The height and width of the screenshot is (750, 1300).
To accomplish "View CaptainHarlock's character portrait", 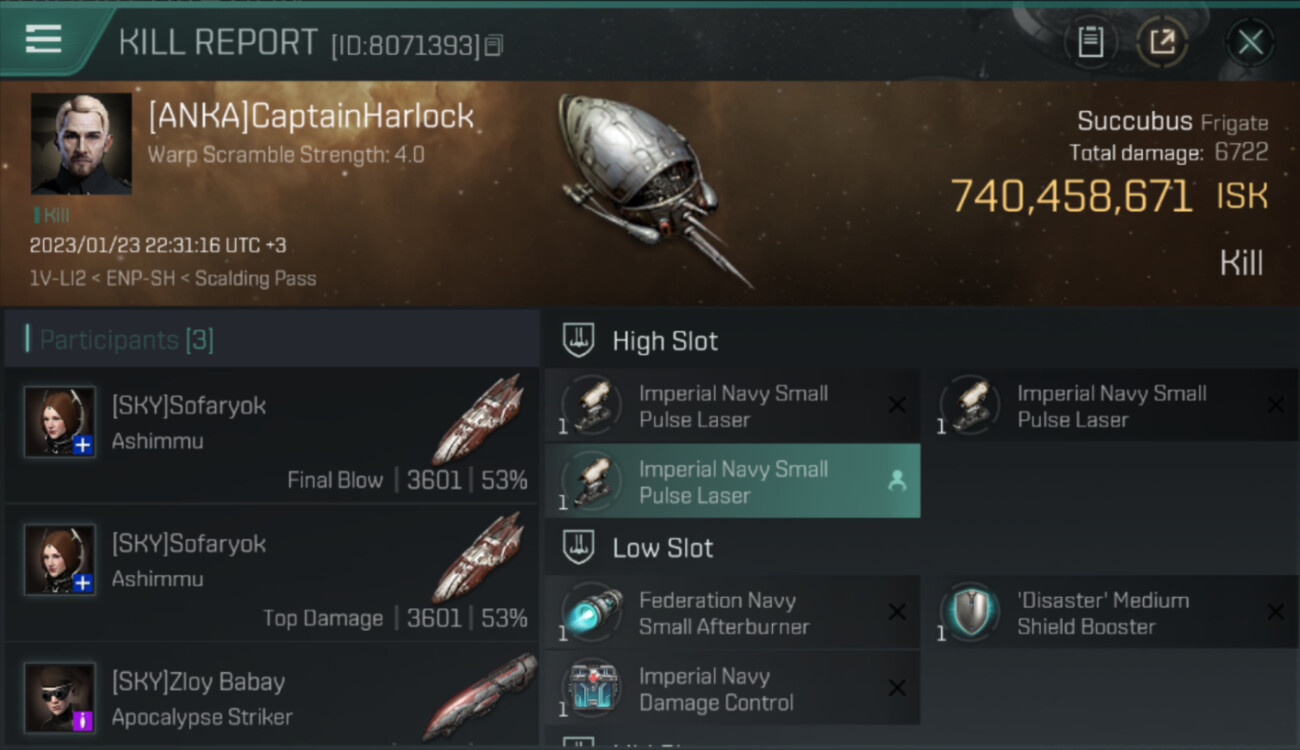I will [81, 143].
